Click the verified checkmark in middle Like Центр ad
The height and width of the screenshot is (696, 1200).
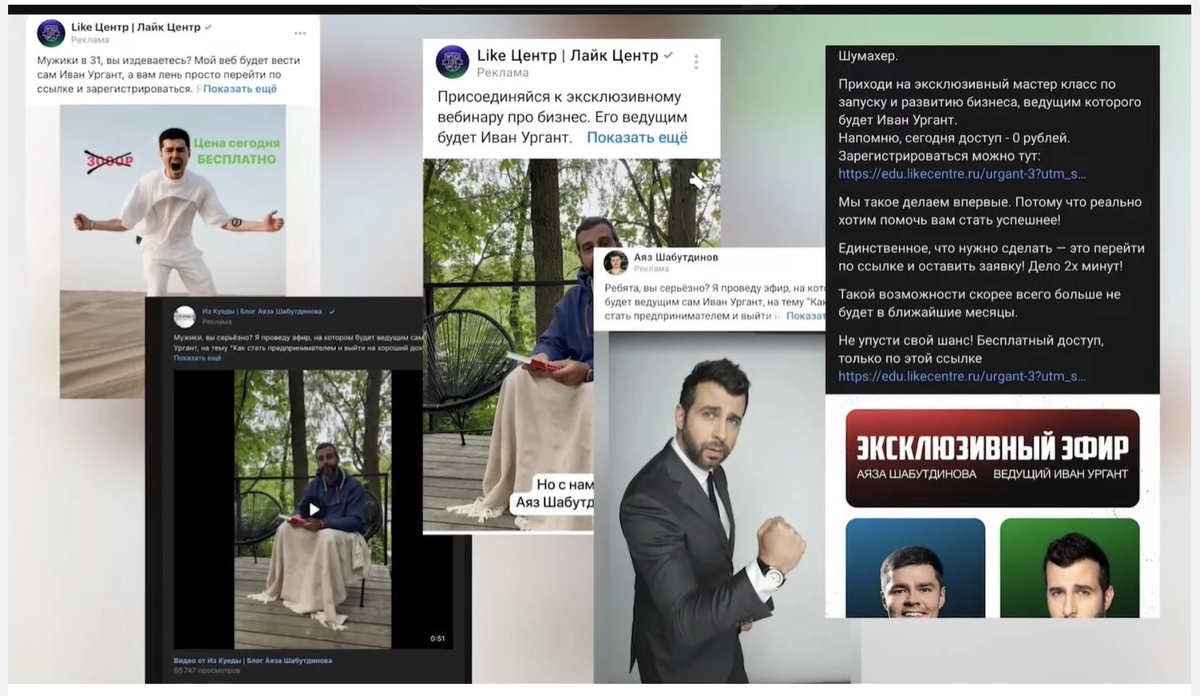click(668, 55)
